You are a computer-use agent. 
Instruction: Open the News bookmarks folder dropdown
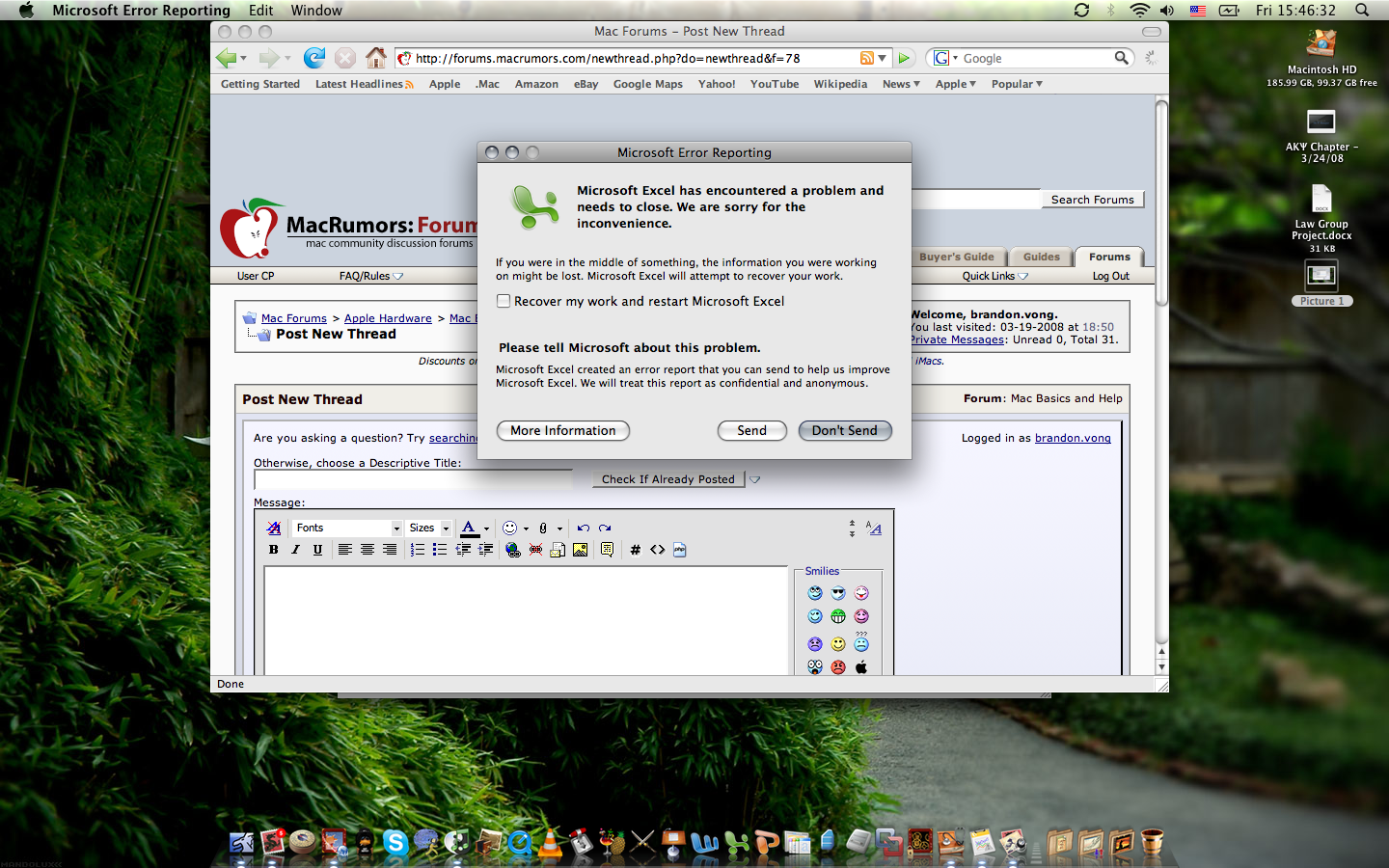pyautogui.click(x=901, y=84)
